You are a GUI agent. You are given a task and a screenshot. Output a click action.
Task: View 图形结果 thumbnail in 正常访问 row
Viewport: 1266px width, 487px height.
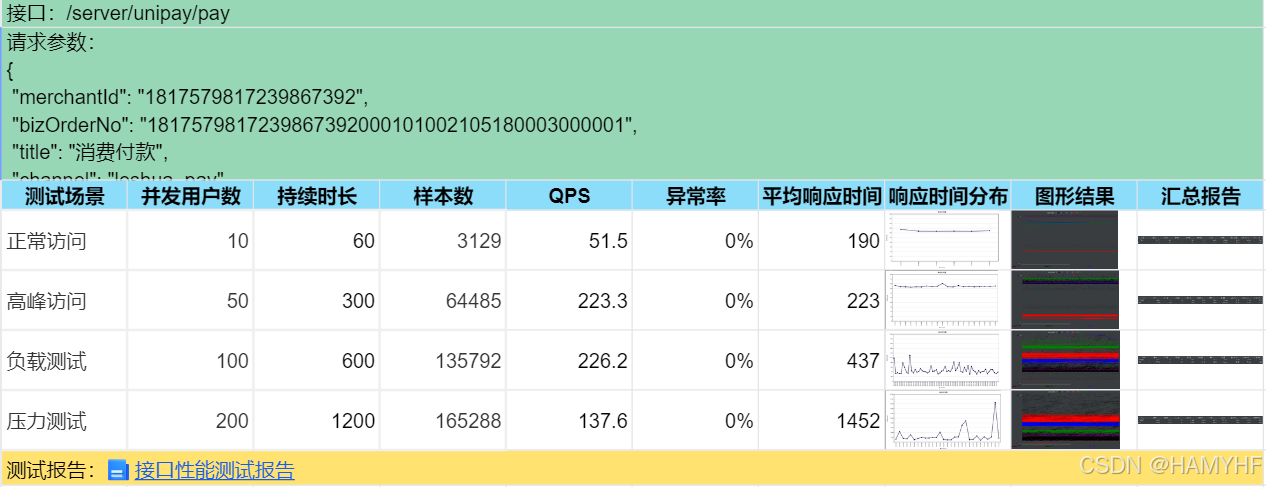[1065, 239]
